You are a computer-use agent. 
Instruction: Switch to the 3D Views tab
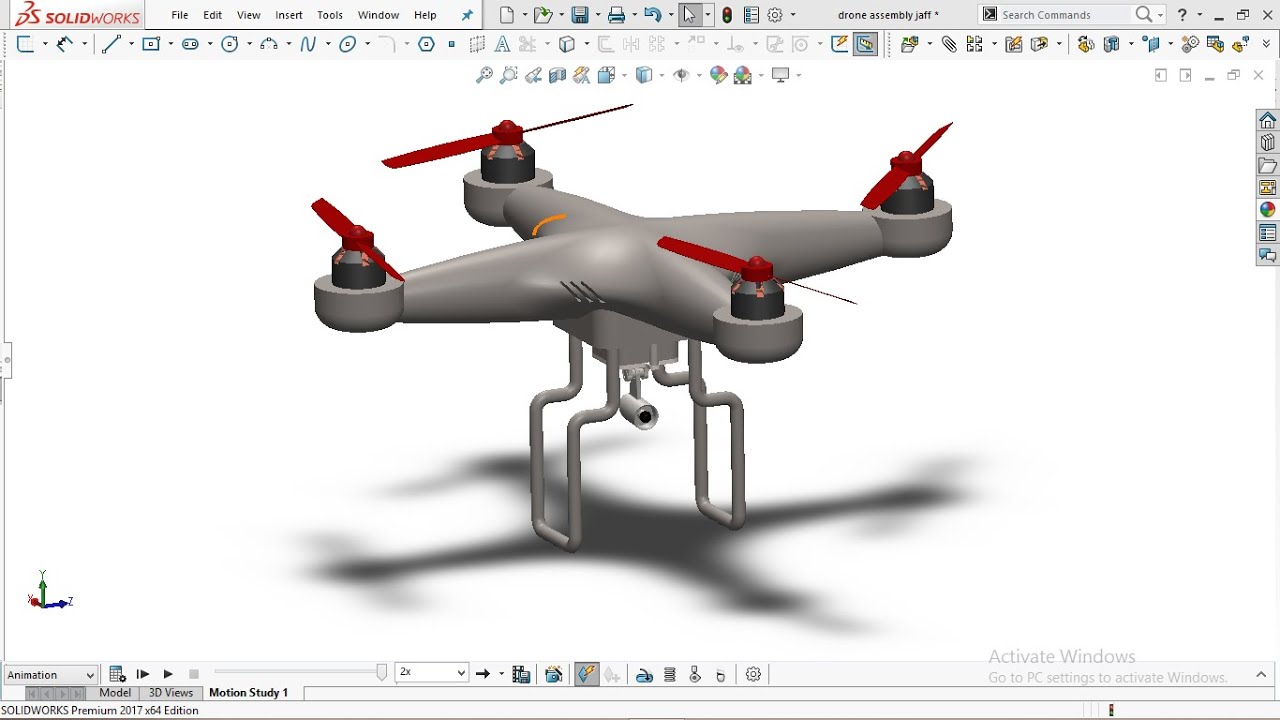coord(171,692)
